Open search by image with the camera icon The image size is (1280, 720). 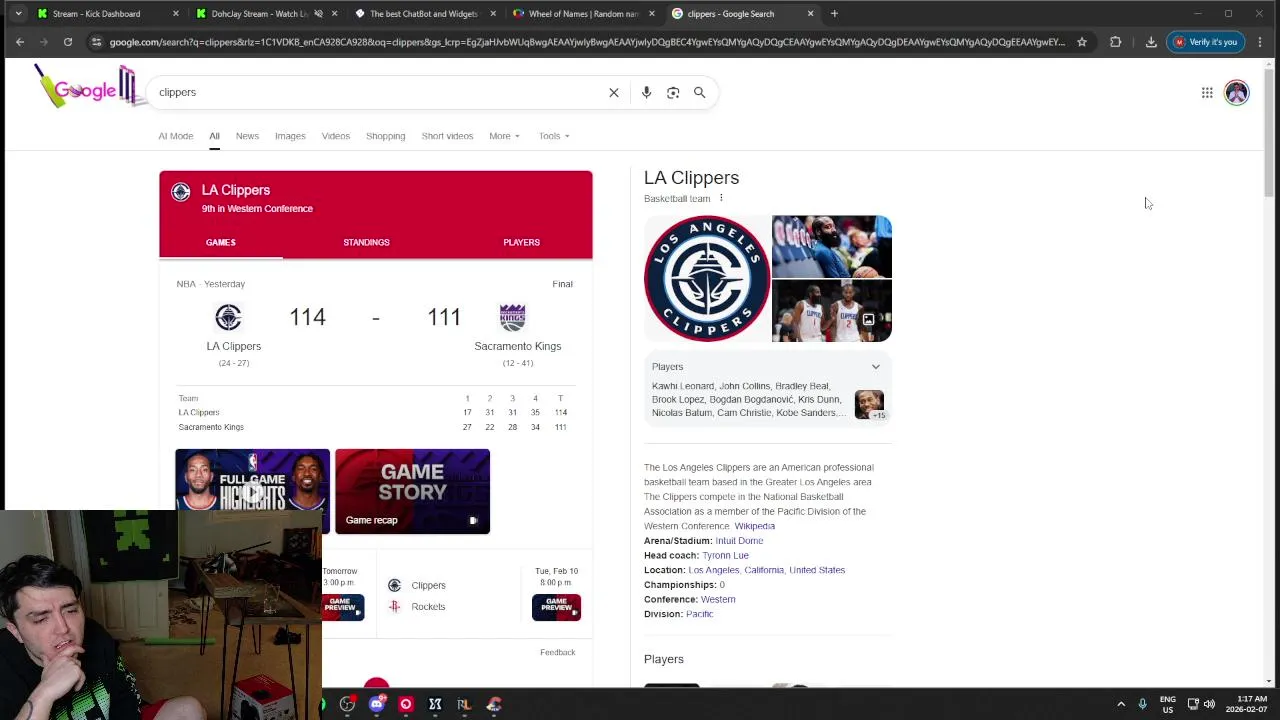click(673, 92)
